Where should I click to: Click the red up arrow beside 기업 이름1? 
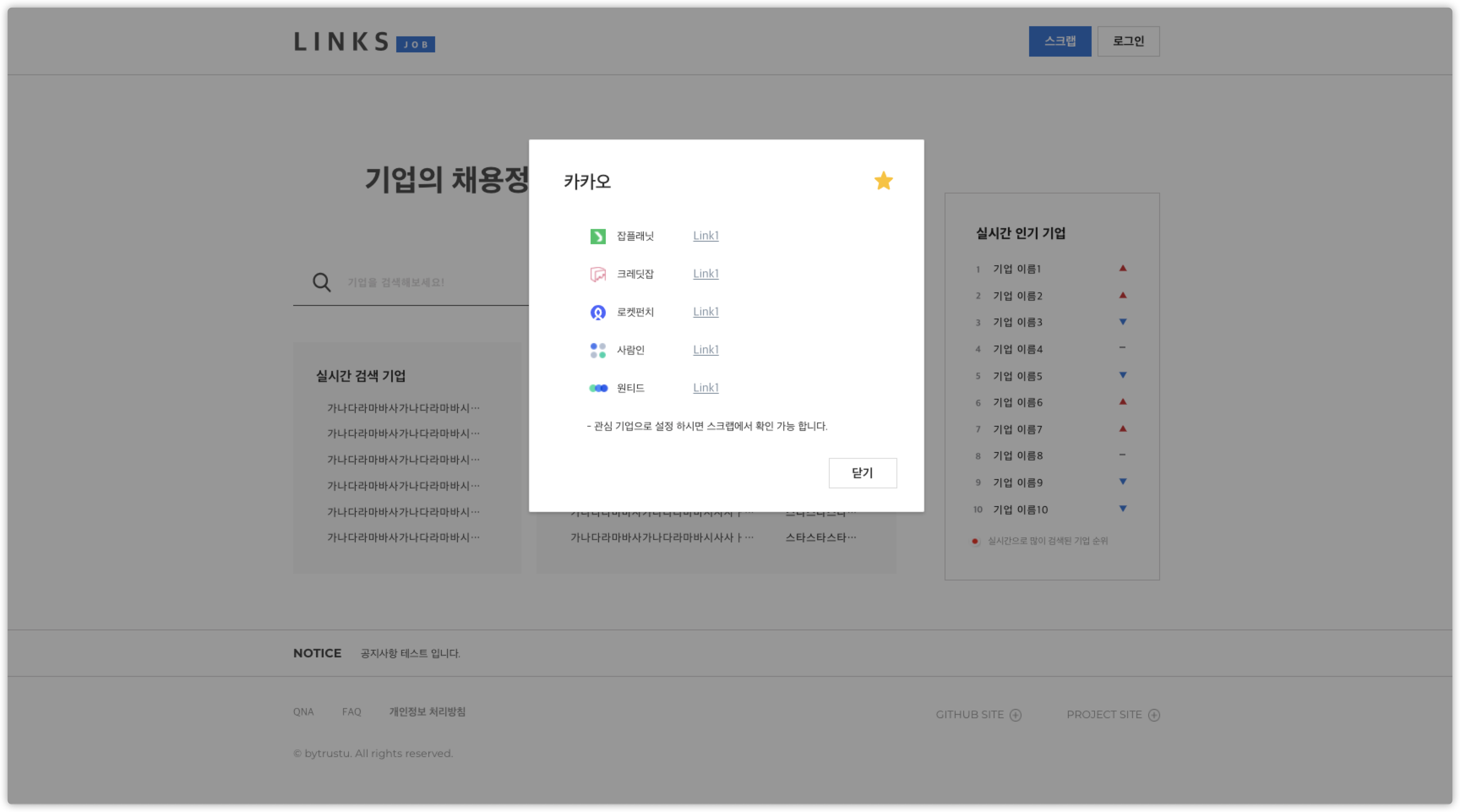pos(1123,268)
